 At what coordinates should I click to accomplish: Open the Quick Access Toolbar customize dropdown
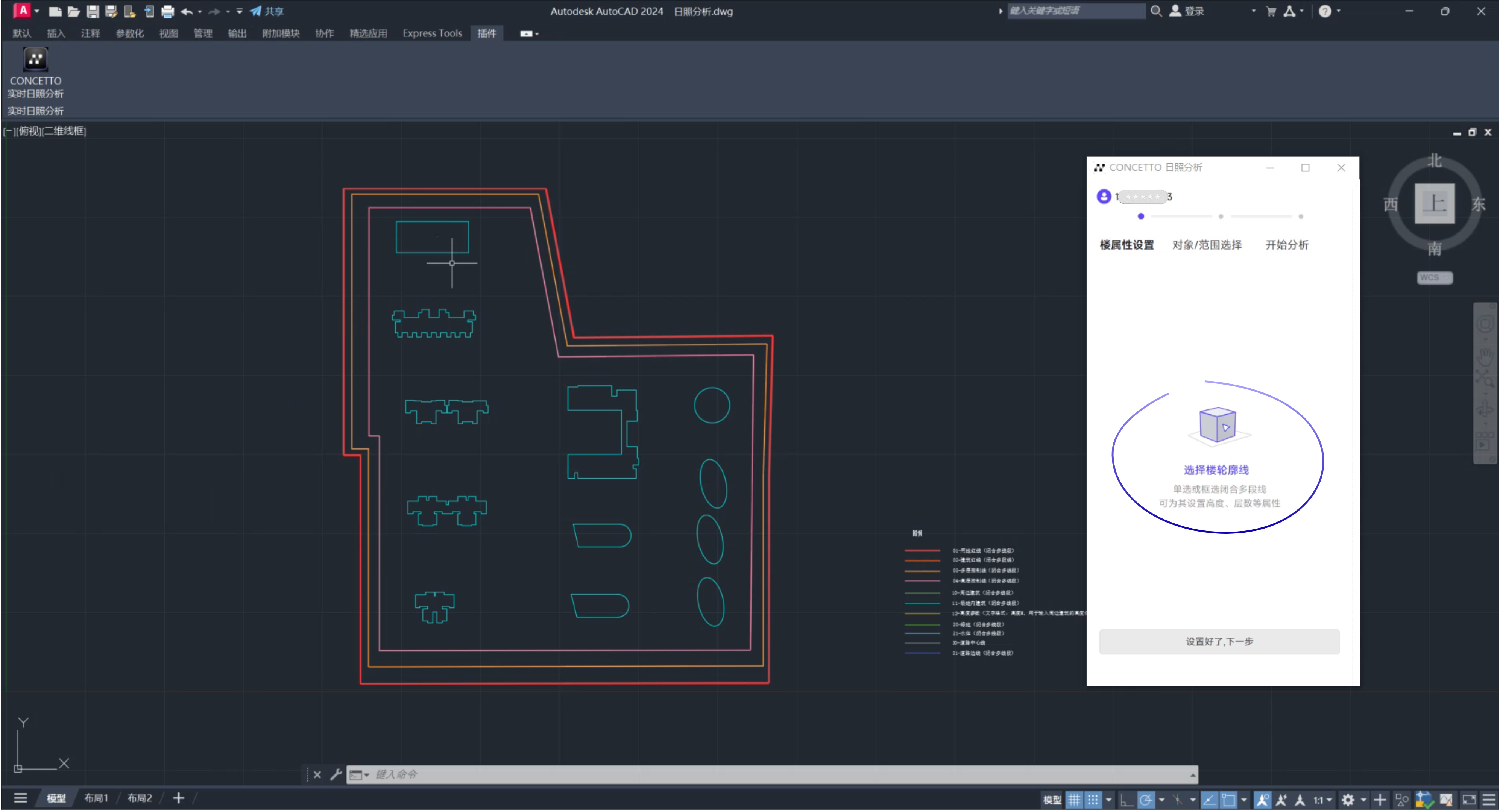point(239,11)
